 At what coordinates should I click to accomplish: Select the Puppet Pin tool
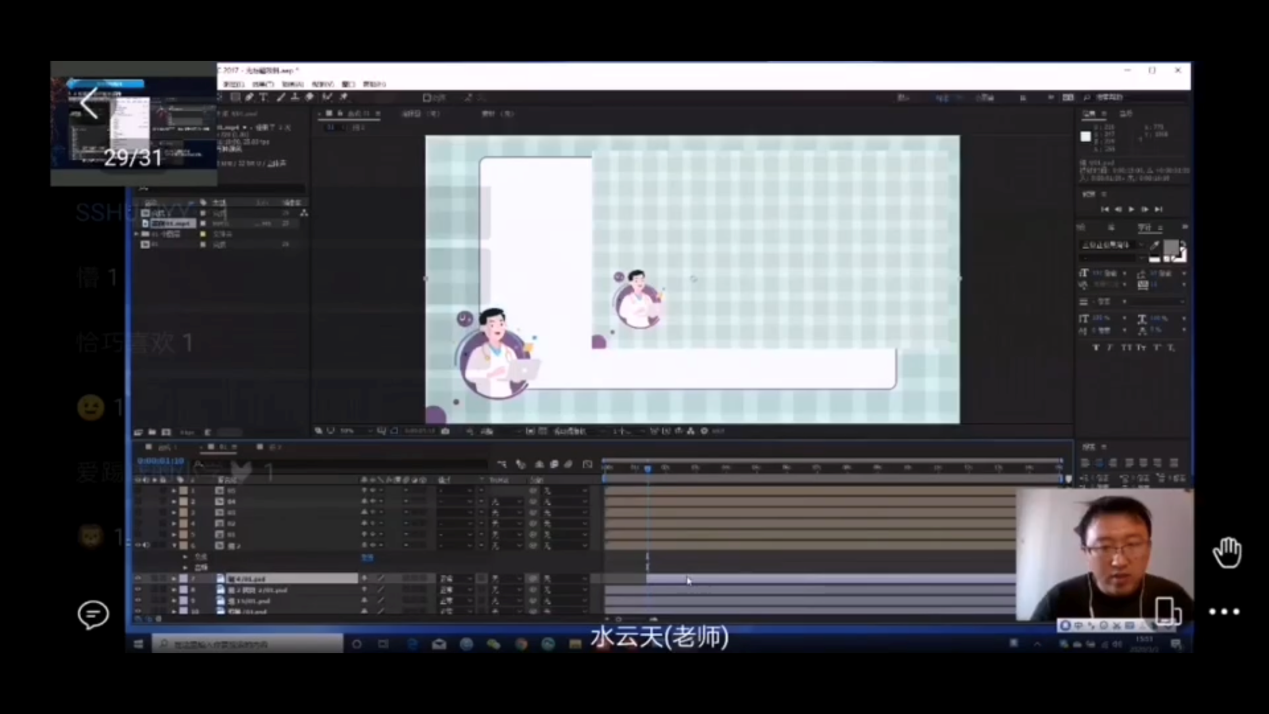(x=343, y=97)
